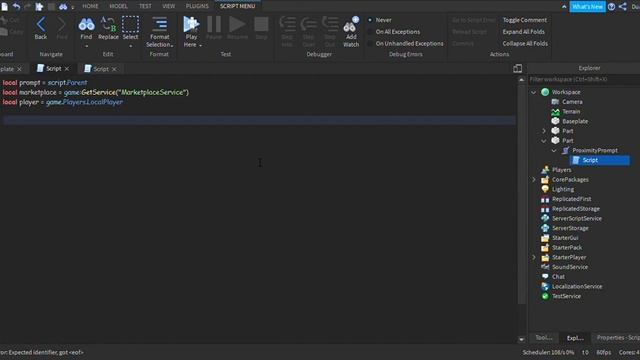Collapse the second Part node
640x360 pixels.
(544, 141)
